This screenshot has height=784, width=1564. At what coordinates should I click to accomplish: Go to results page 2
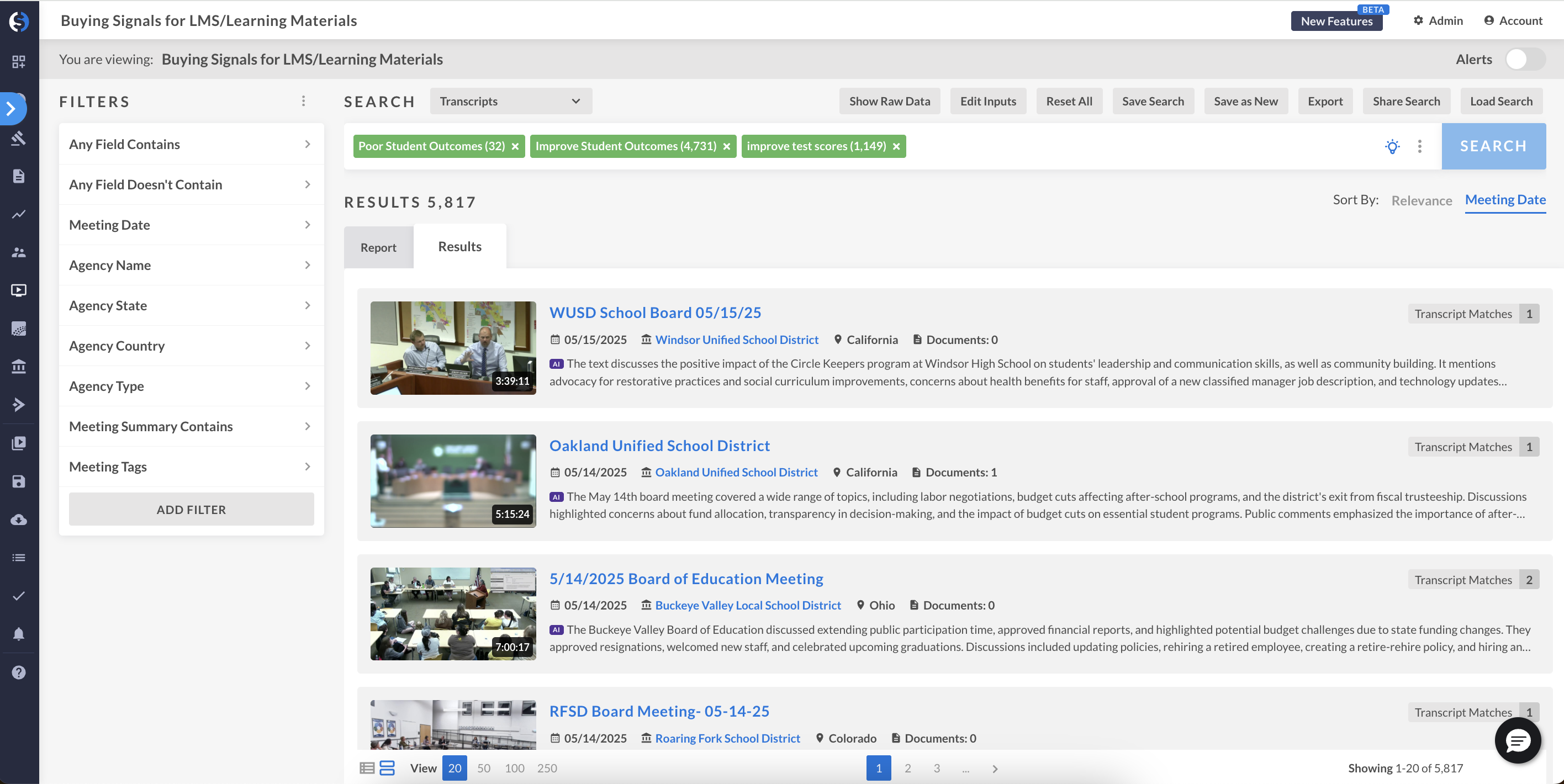point(908,768)
